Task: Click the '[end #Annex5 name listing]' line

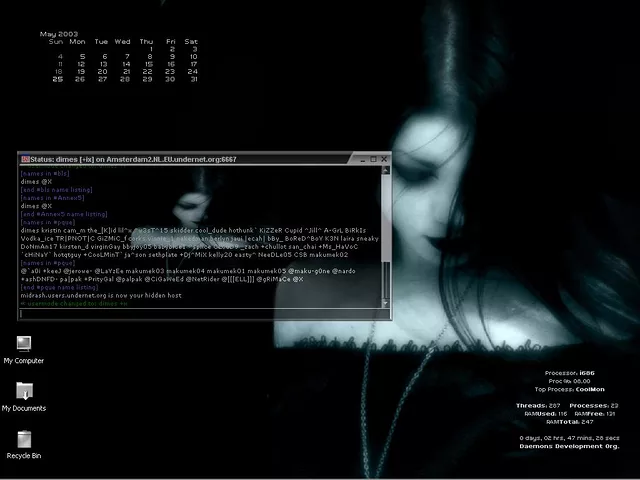Action: 63,213
